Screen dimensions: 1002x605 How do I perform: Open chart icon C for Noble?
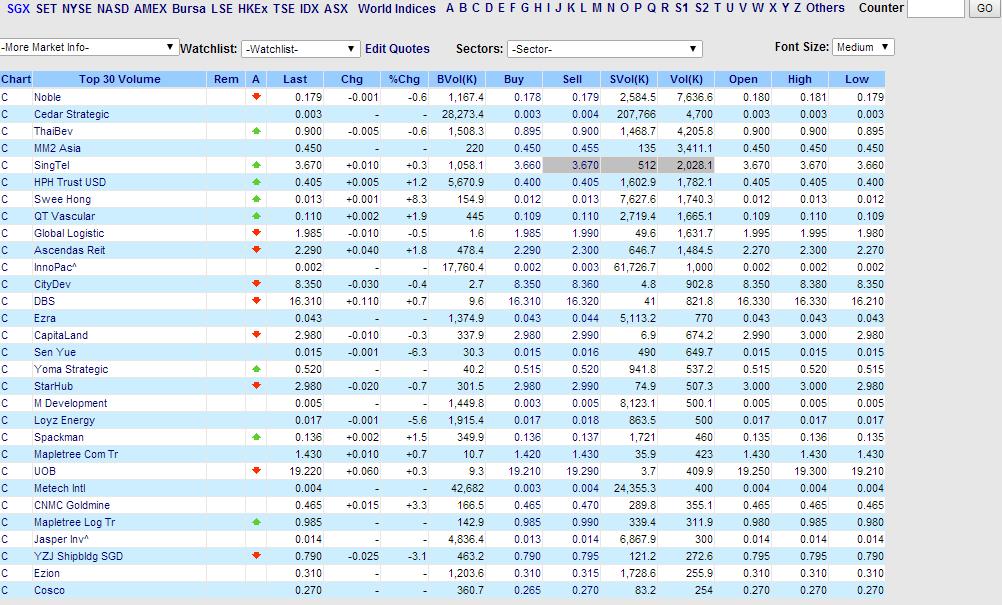click(4, 97)
